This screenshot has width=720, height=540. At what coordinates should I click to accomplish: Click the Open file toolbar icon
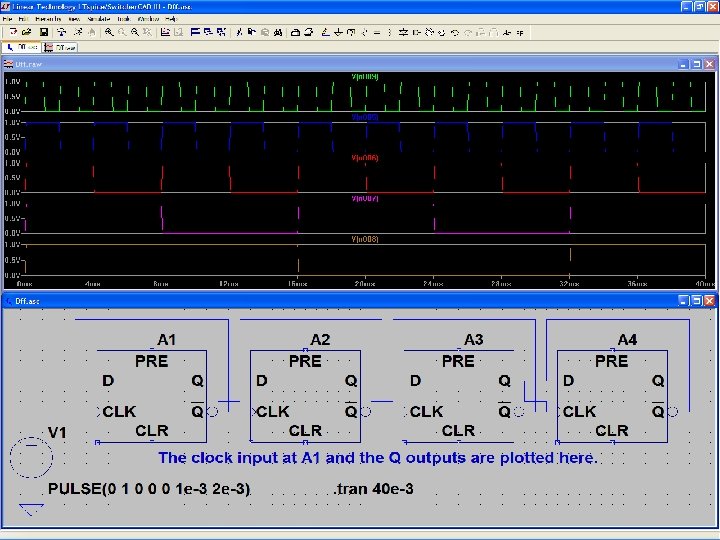click(x=28, y=32)
